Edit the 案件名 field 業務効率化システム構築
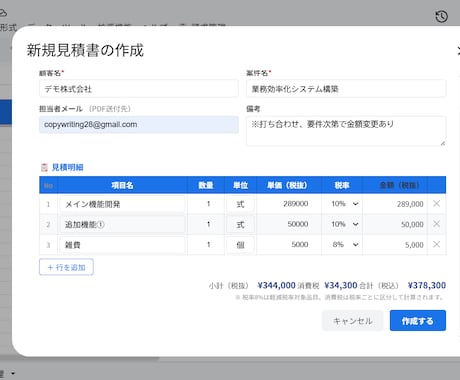Screen dimensions: 460x380 (346, 89)
